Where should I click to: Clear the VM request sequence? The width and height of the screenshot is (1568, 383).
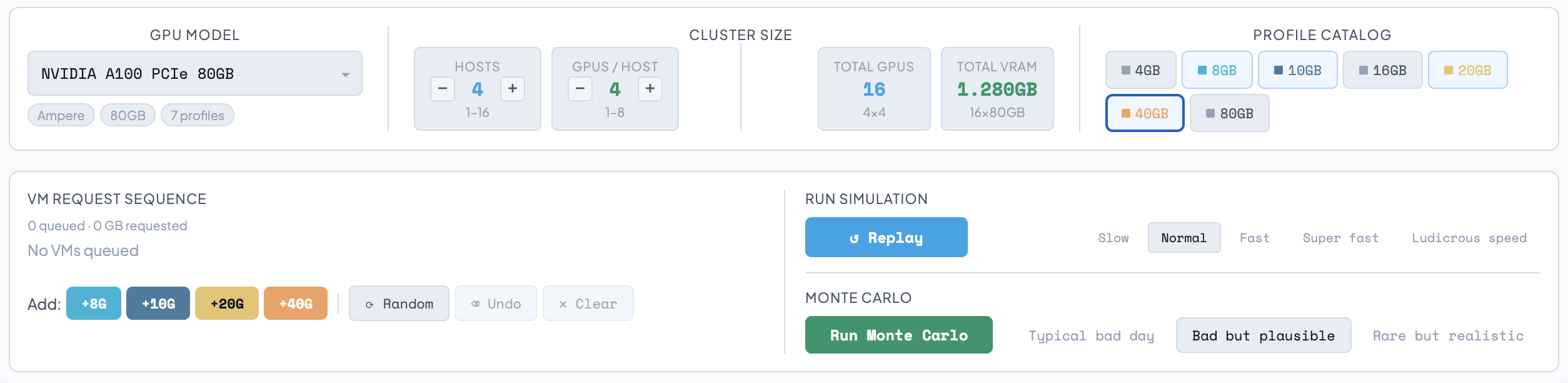click(588, 304)
